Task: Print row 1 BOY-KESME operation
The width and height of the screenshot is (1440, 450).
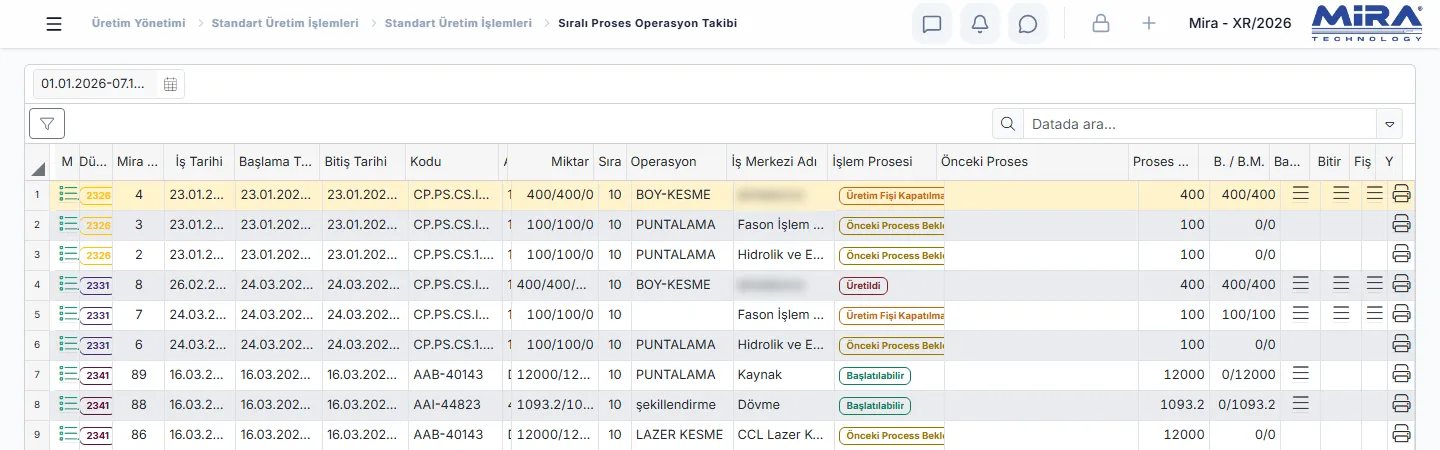Action: coord(1401,194)
